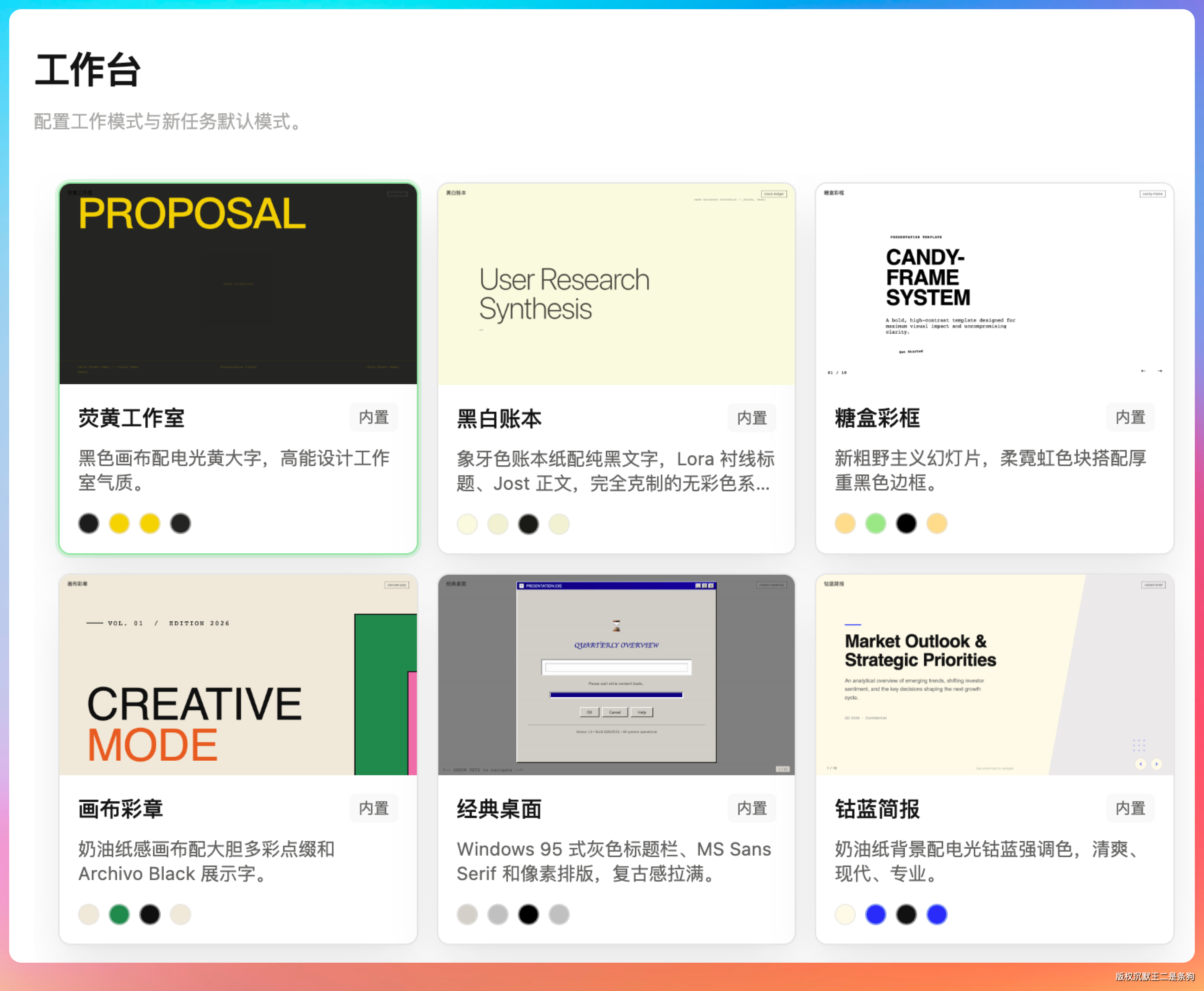Open the 糖盒彩框 Candy-Frame System thumbnail
The image size is (1204, 991).
pyautogui.click(x=994, y=284)
